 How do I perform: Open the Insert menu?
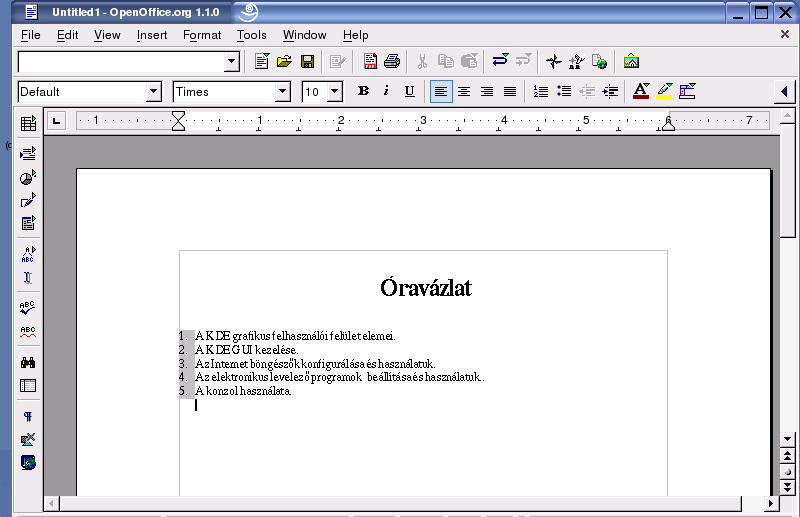pyautogui.click(x=152, y=35)
